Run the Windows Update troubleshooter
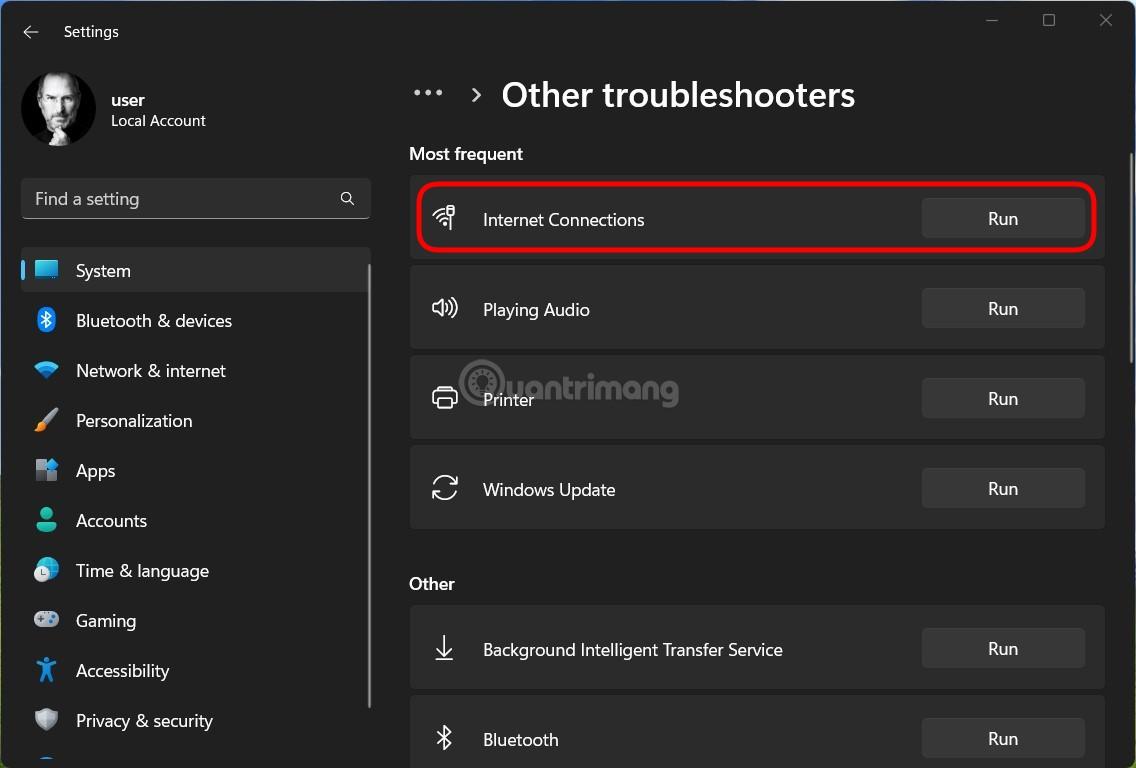Viewport: 1136px width, 768px height. point(1003,488)
